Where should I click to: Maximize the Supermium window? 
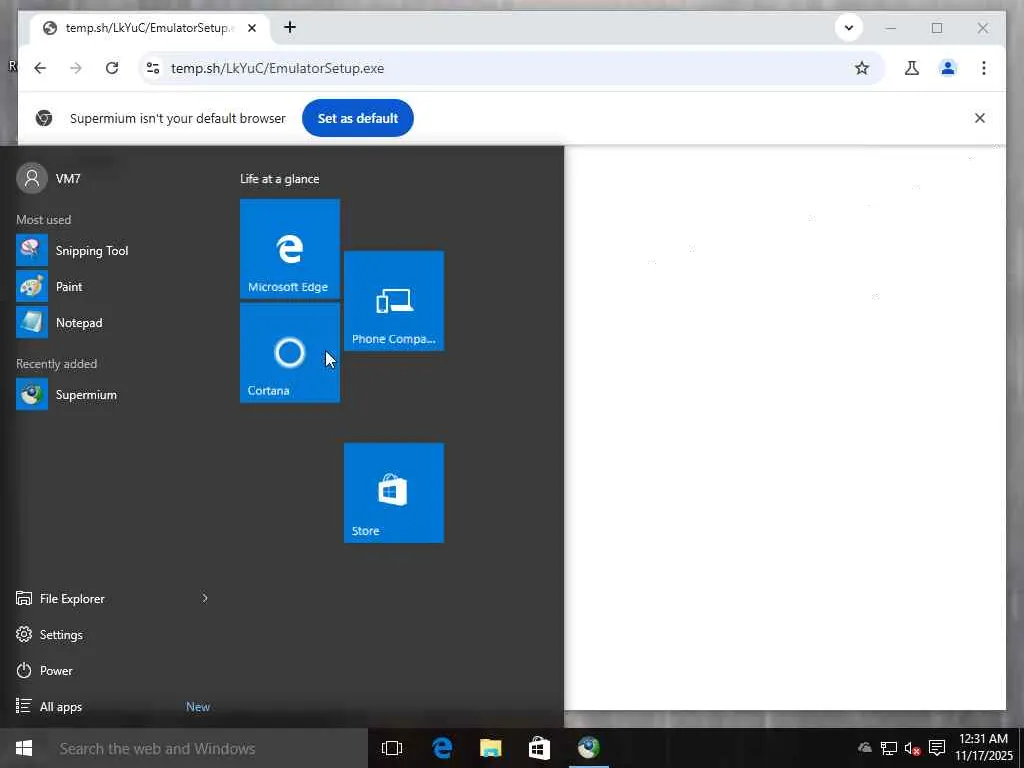click(937, 28)
